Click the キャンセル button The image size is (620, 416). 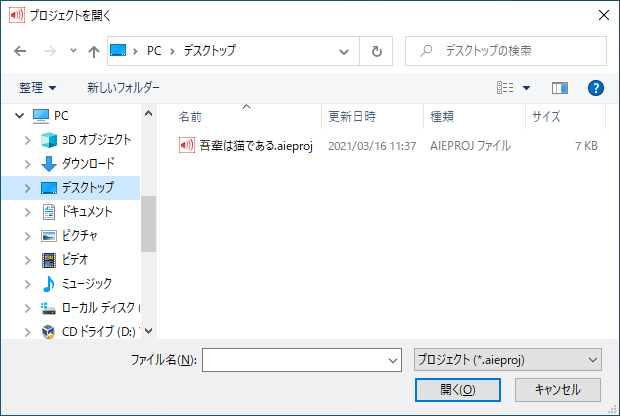[x=558, y=390]
